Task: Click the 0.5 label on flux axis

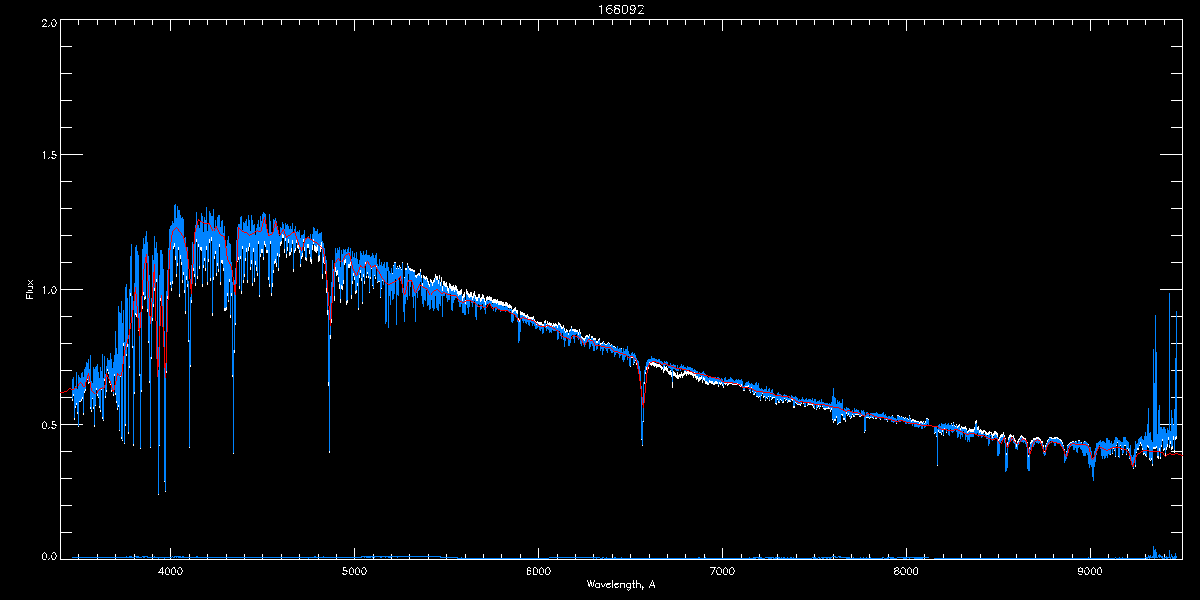Action: 49,424
